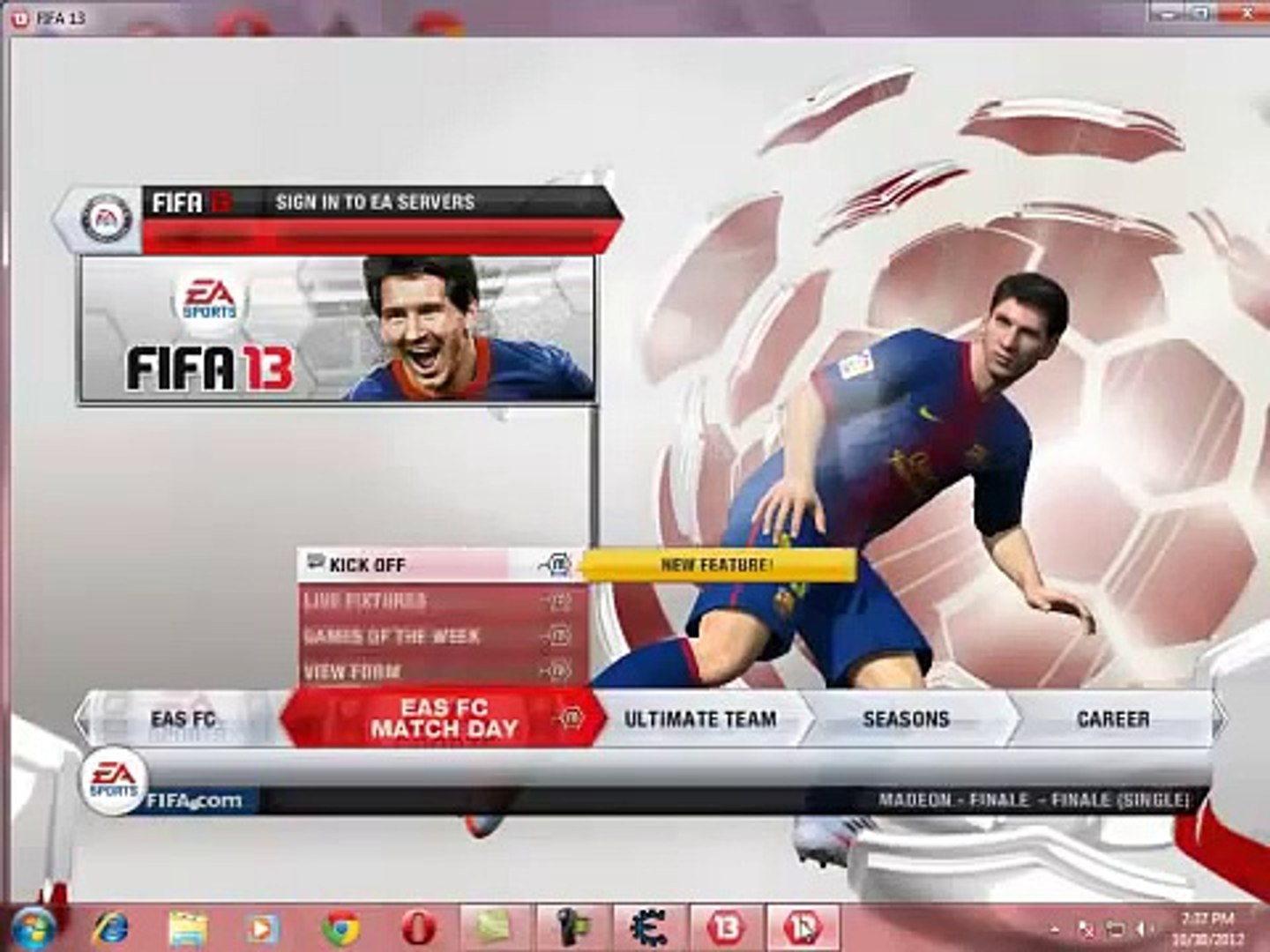The height and width of the screenshot is (952, 1270).
Task: Click the hexagon icon on Kick Off row
Action: (558, 565)
